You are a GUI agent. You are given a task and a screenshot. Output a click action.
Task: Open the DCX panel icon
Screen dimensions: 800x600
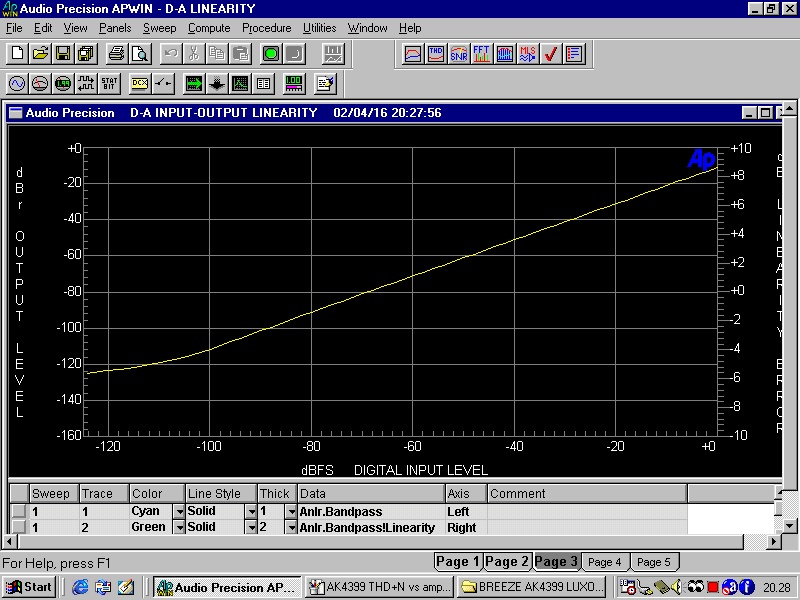tap(140, 84)
